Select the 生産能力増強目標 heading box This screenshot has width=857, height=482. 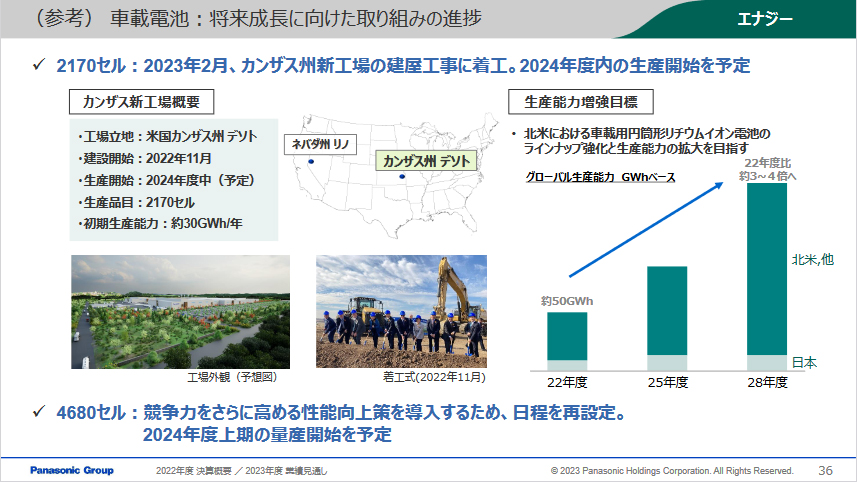[580, 102]
